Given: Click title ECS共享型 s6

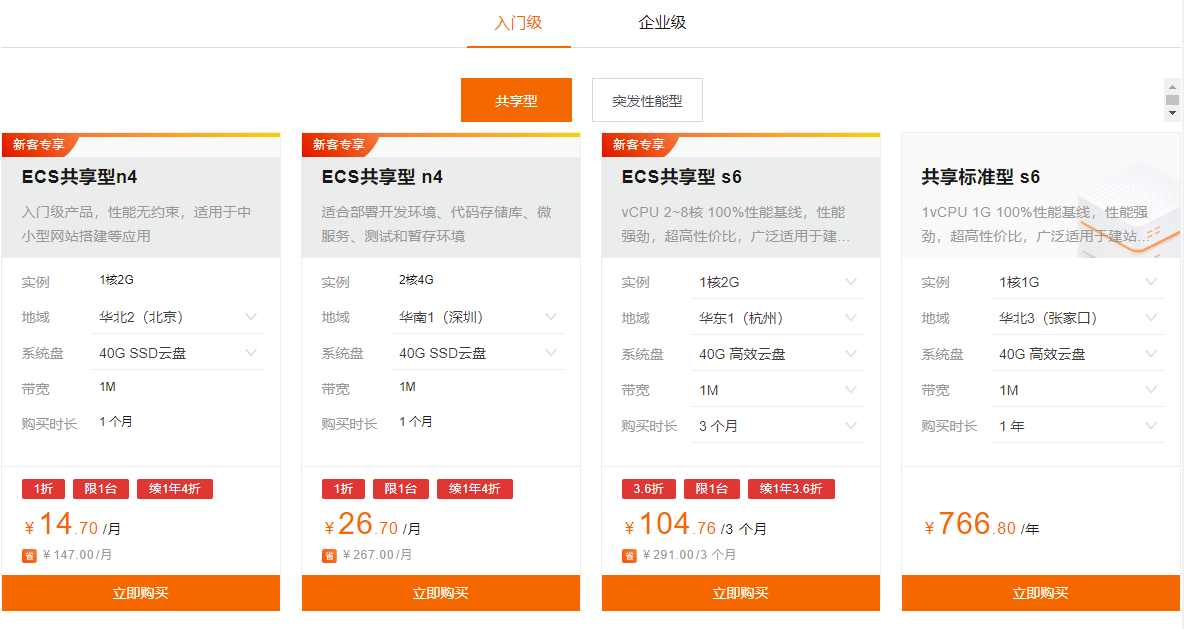Looking at the screenshot, I should click(682, 177).
